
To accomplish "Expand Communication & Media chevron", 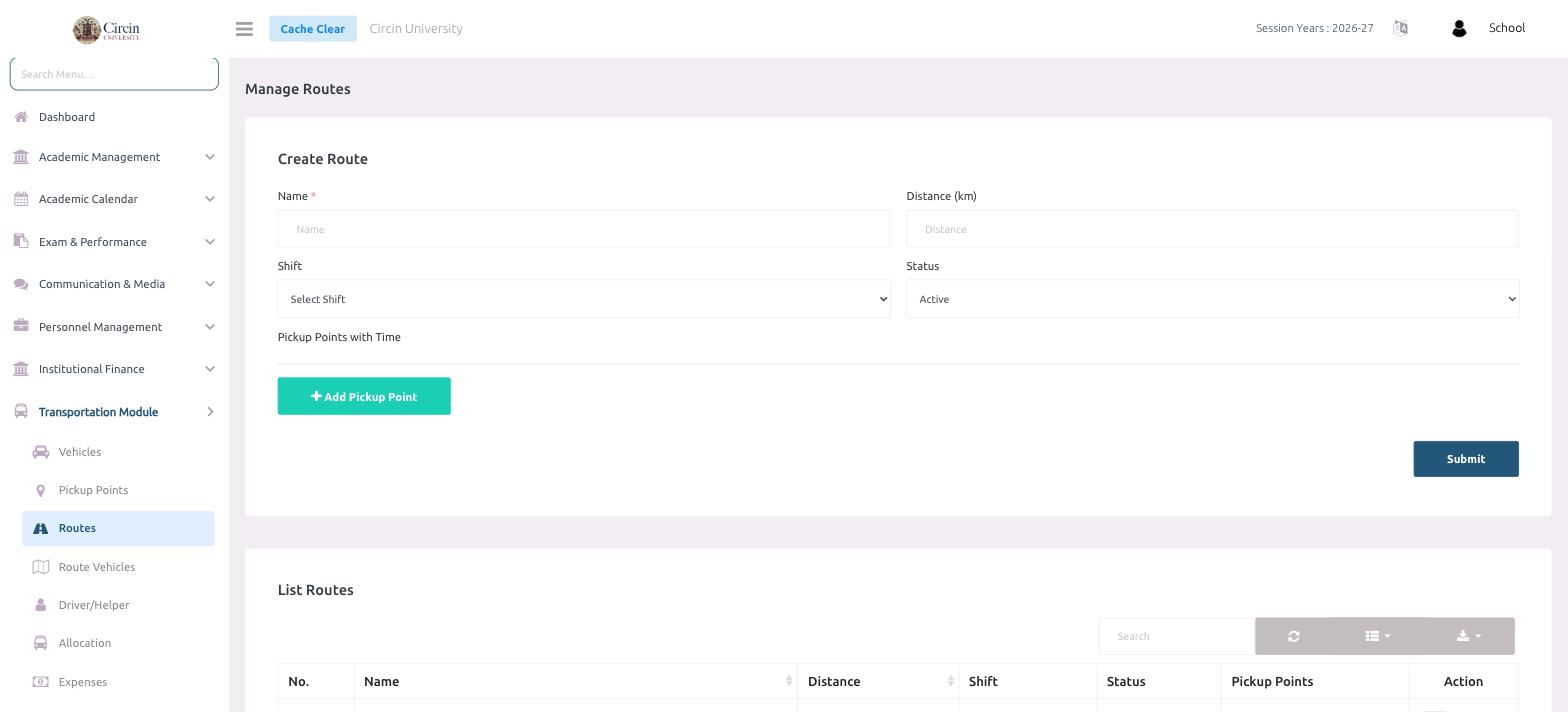I will click(210, 284).
